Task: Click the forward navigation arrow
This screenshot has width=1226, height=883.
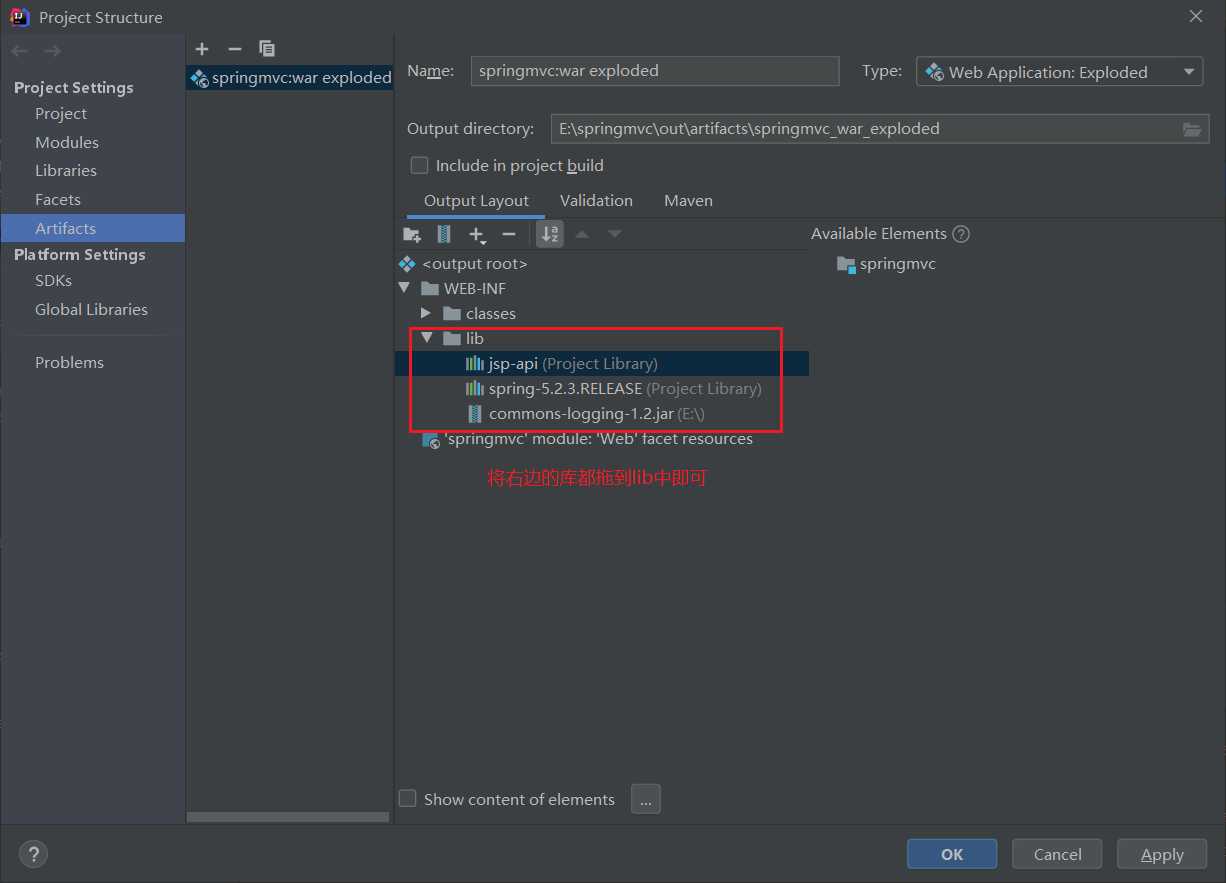Action: [52, 50]
